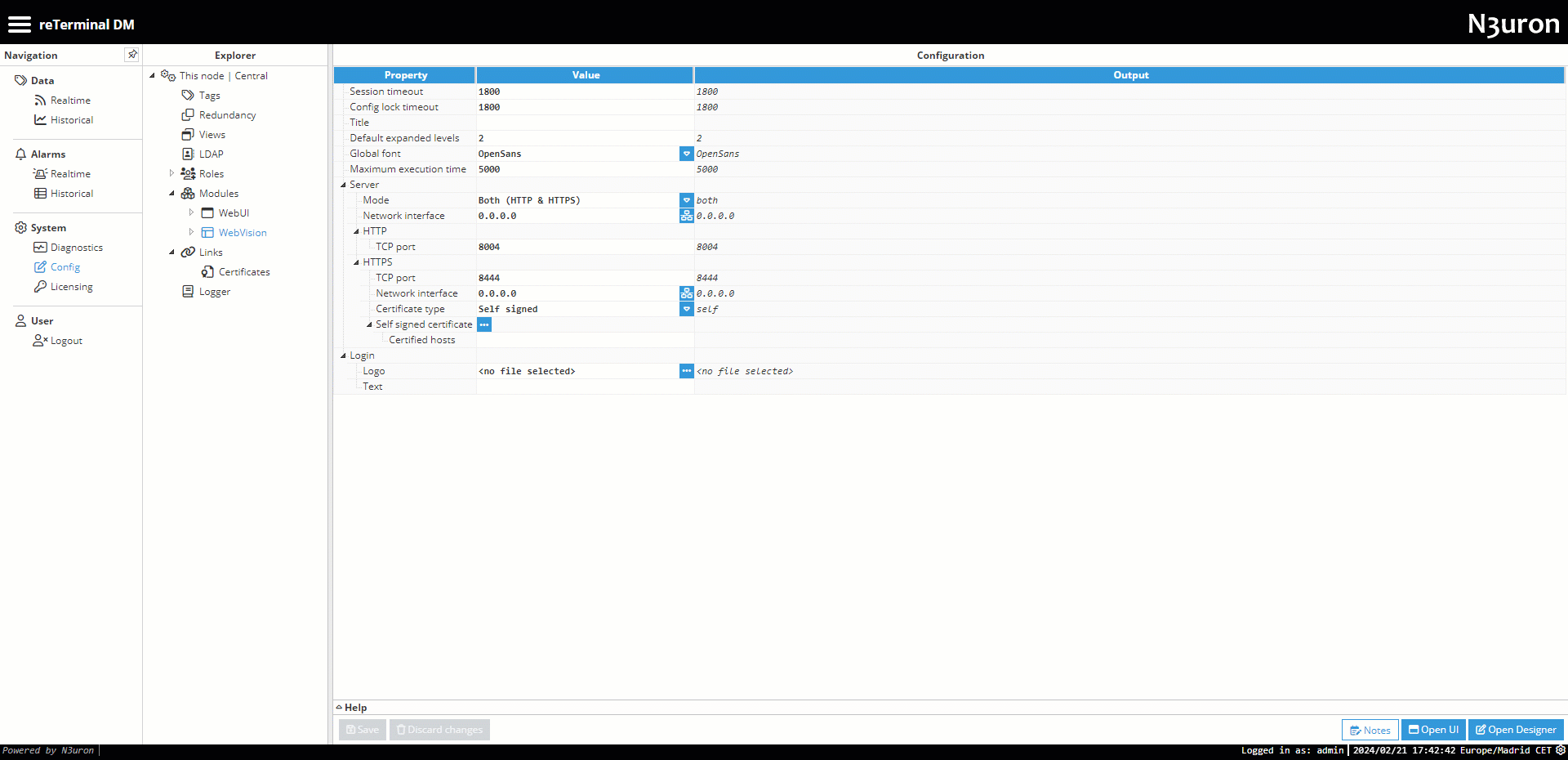Click the pin icon in Navigation panel
1568x760 pixels.
(x=131, y=55)
